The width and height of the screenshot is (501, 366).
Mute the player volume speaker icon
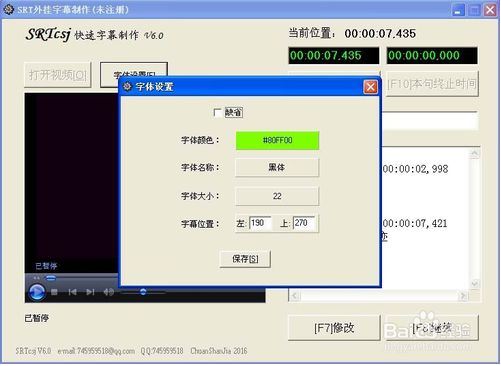(x=108, y=292)
